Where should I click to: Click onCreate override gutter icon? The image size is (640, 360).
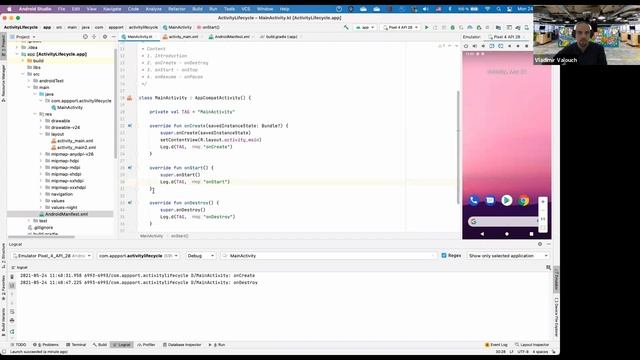[x=130, y=126]
